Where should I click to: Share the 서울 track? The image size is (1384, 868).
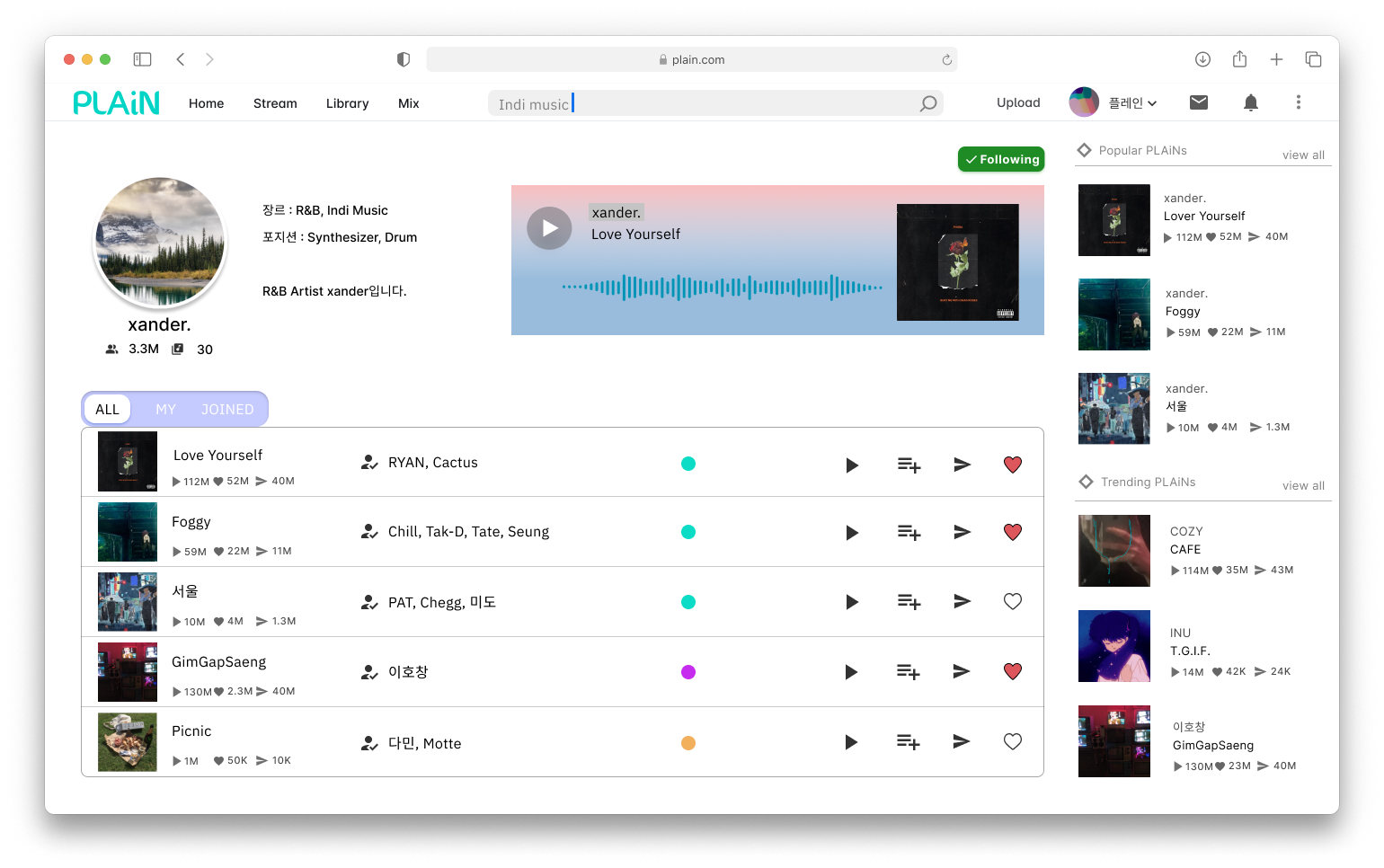962,601
